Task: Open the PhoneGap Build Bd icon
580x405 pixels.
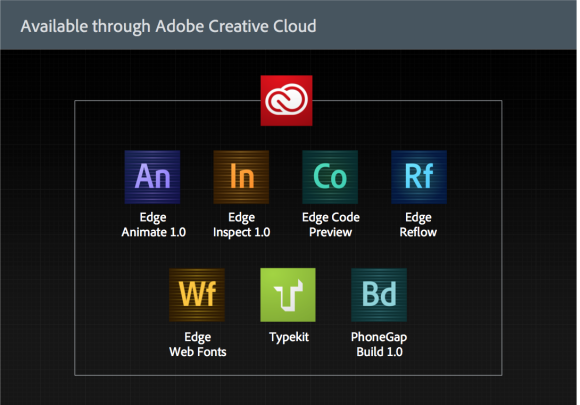Action: tap(379, 295)
